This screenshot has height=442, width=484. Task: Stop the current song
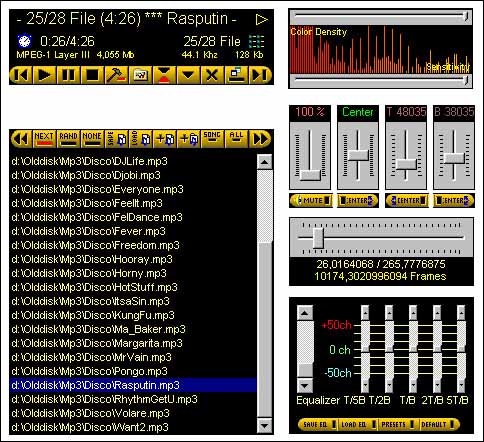(x=93, y=75)
